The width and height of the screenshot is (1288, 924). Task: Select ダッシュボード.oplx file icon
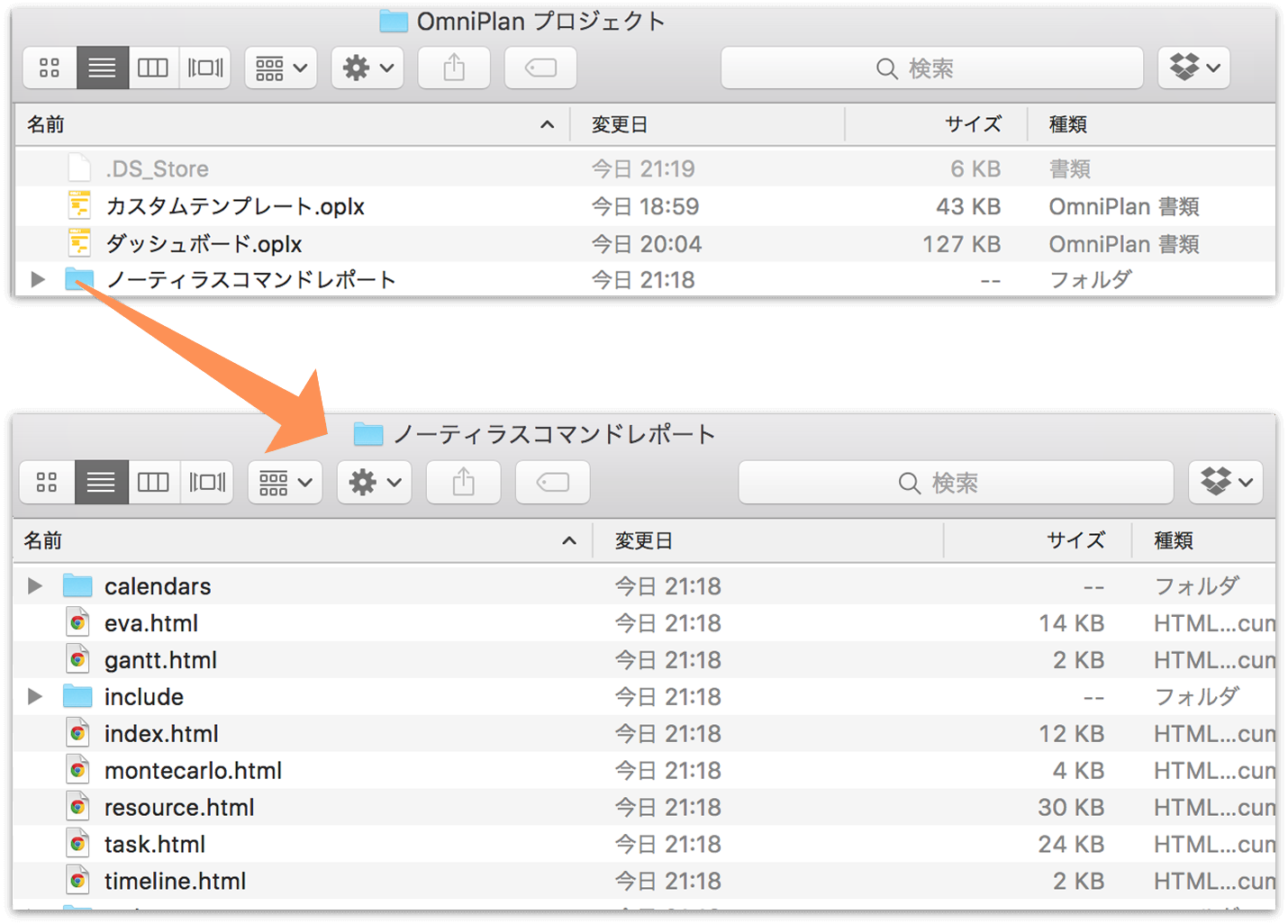79,243
